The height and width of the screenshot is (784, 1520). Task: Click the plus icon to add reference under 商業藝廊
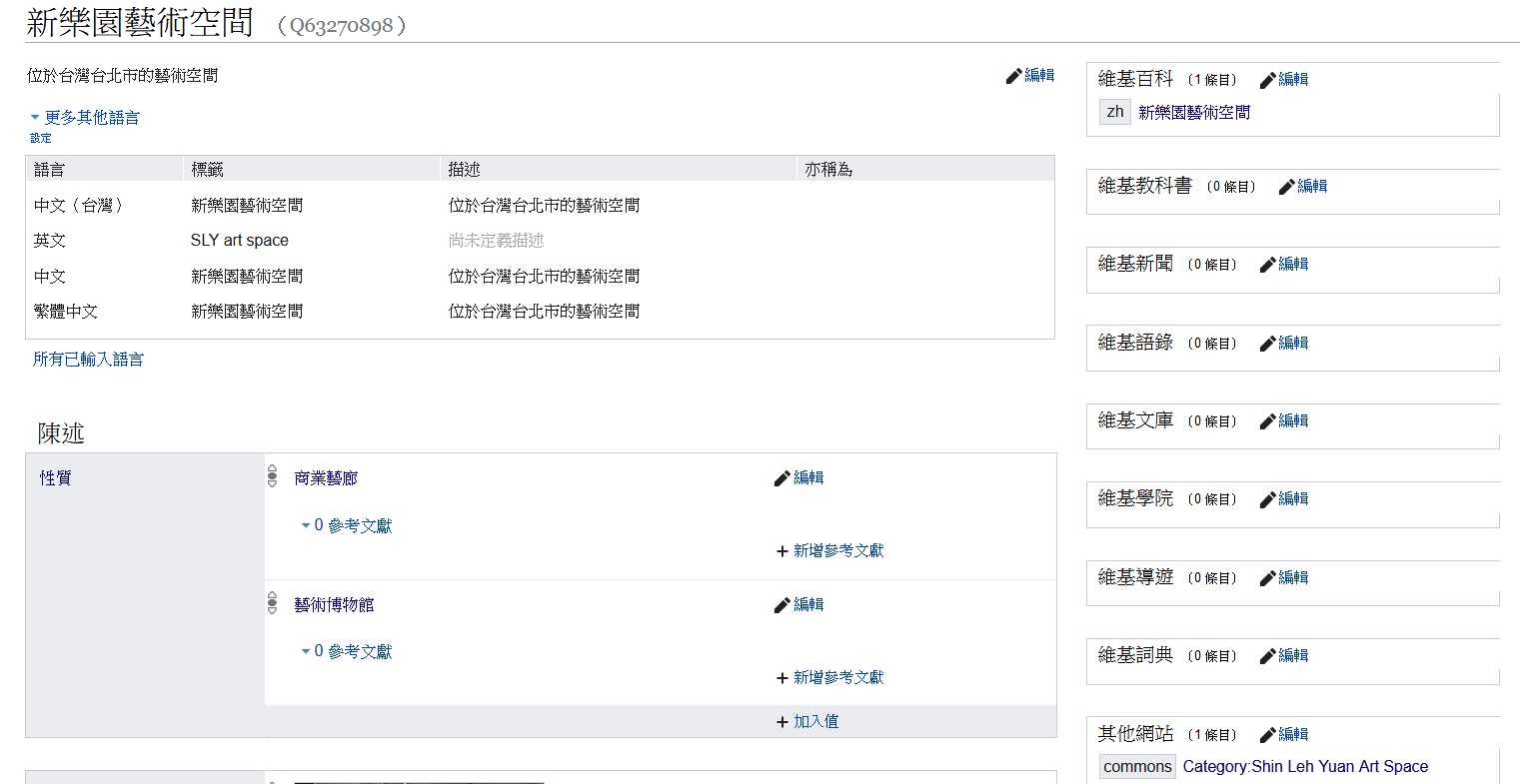[x=782, y=551]
